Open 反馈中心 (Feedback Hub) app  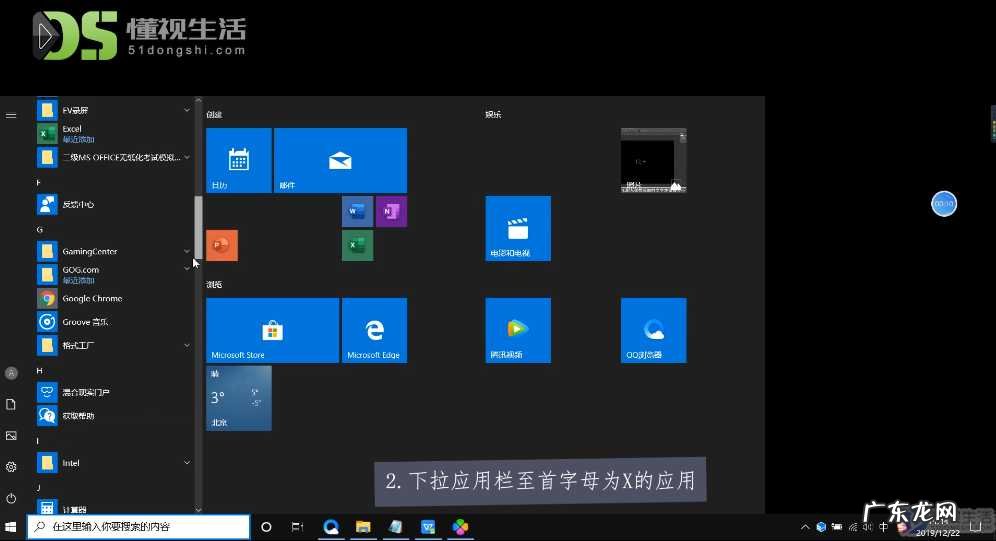(112, 204)
